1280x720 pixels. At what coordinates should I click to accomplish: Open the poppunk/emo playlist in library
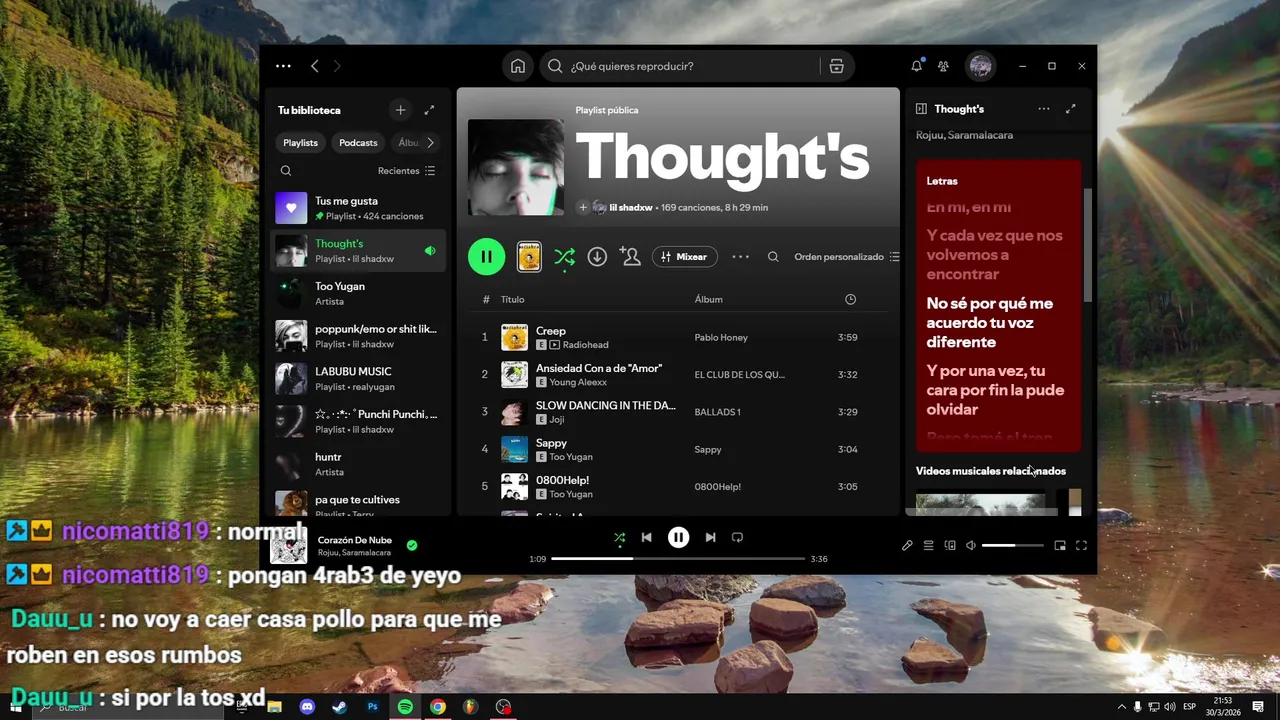(358, 336)
